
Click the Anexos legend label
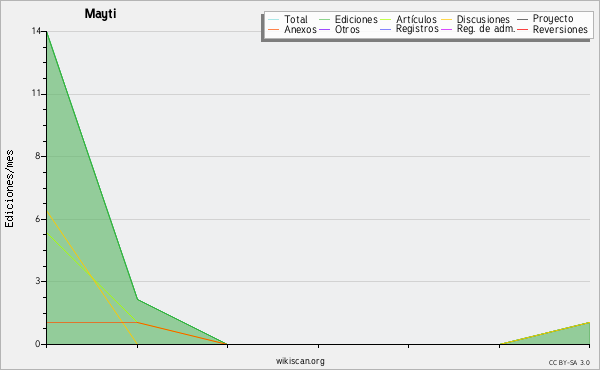[x=300, y=29]
